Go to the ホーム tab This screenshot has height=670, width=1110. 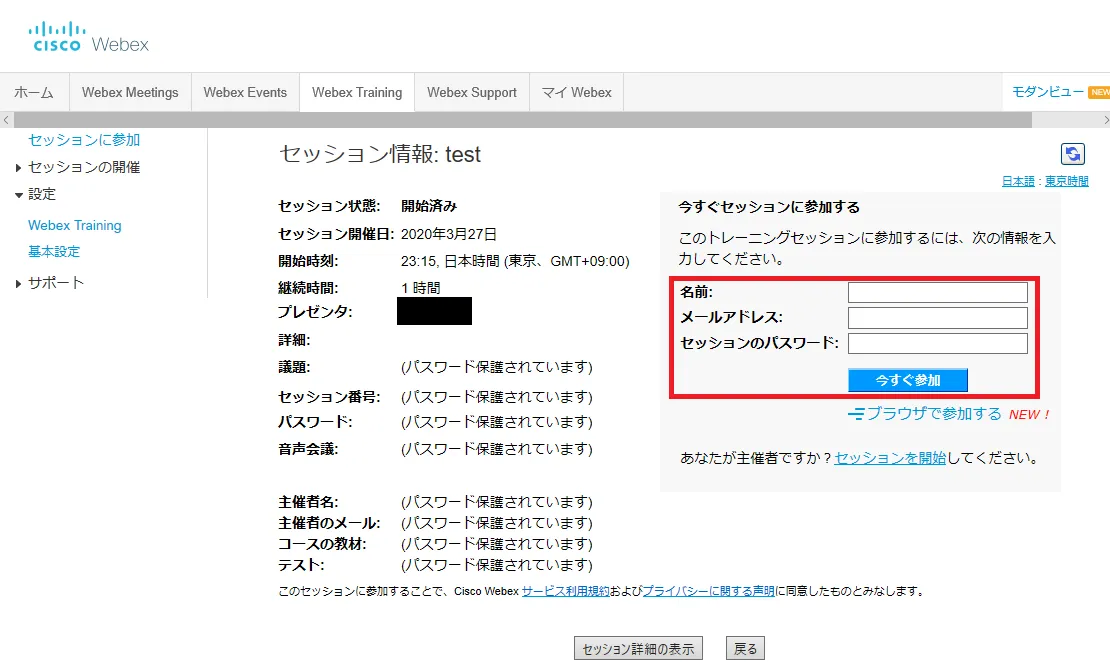click(x=34, y=91)
